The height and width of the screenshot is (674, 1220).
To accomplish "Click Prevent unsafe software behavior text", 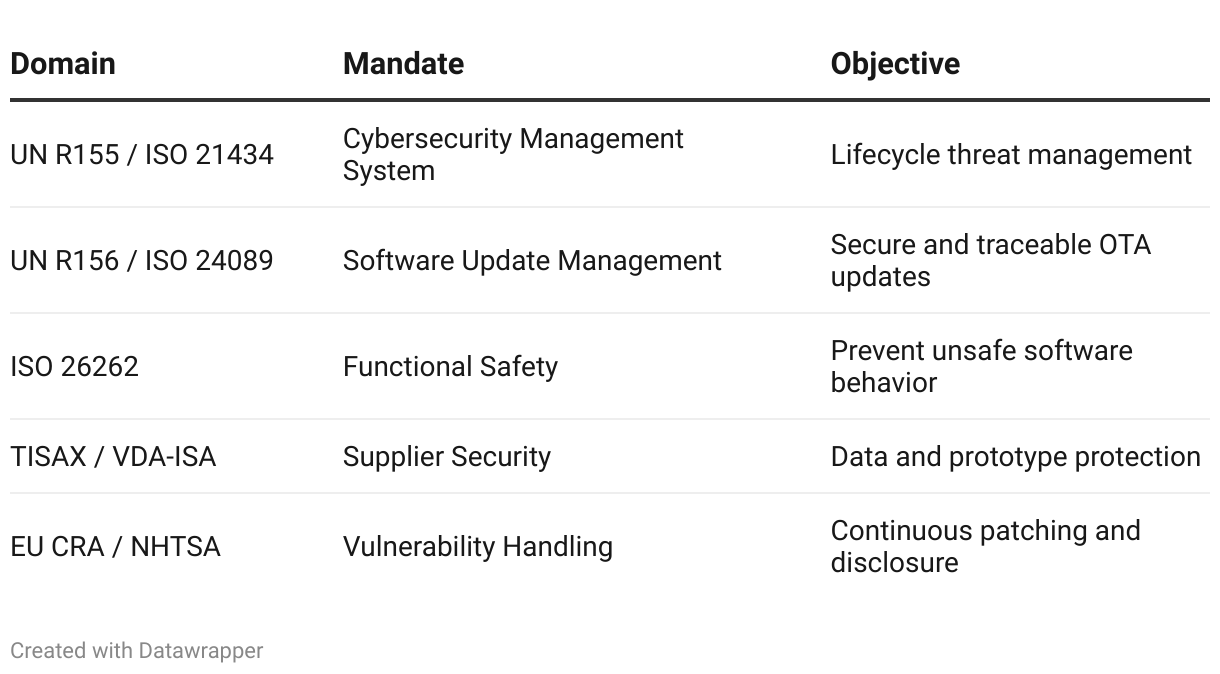I will (x=982, y=367).
